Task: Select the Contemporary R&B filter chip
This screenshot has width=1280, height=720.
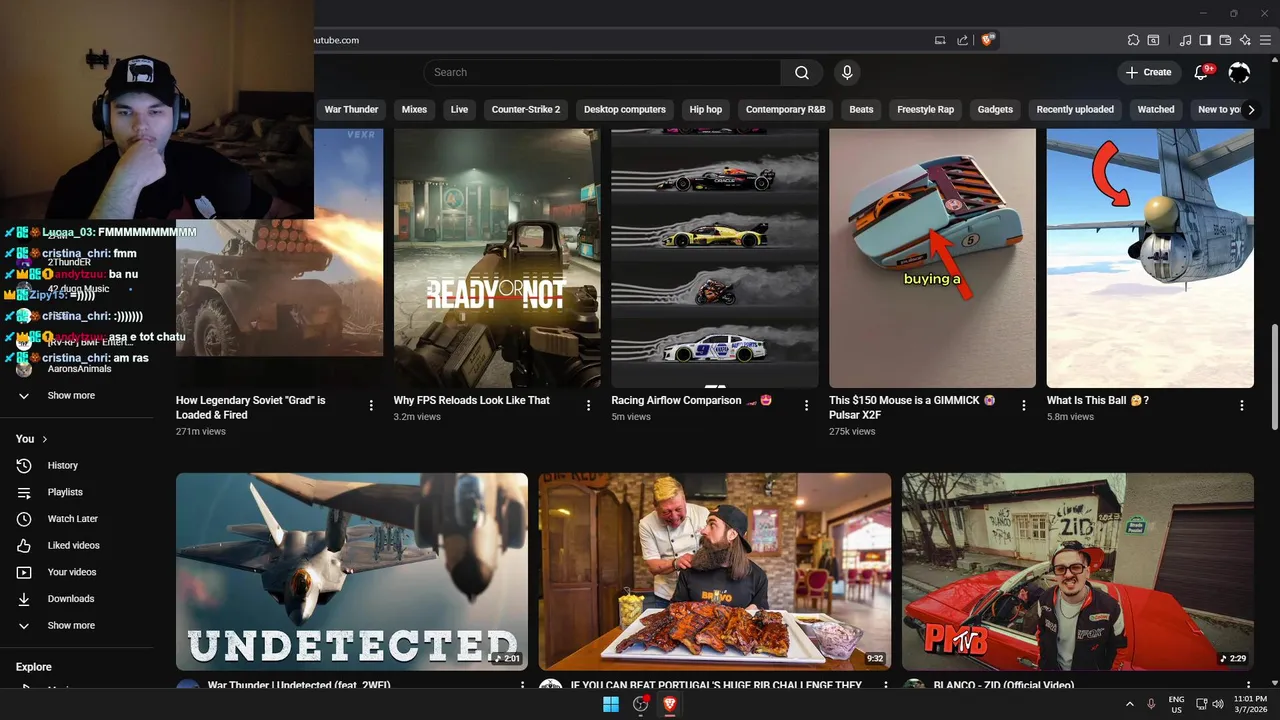Action: pos(786,110)
